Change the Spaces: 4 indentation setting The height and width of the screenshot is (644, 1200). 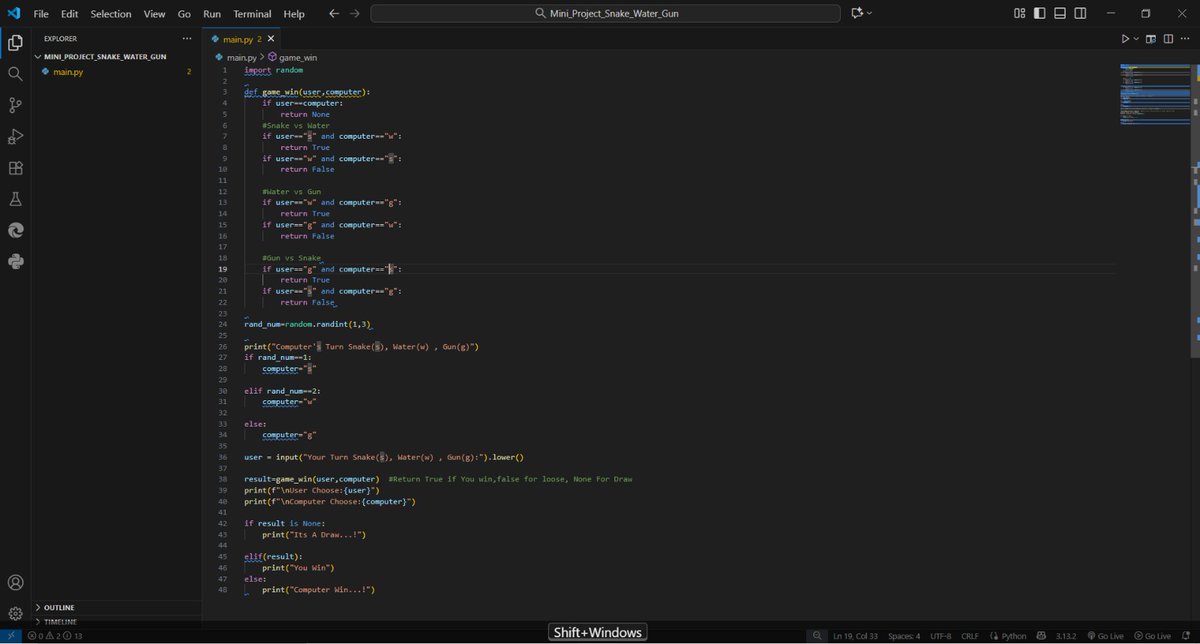[x=904, y=636]
